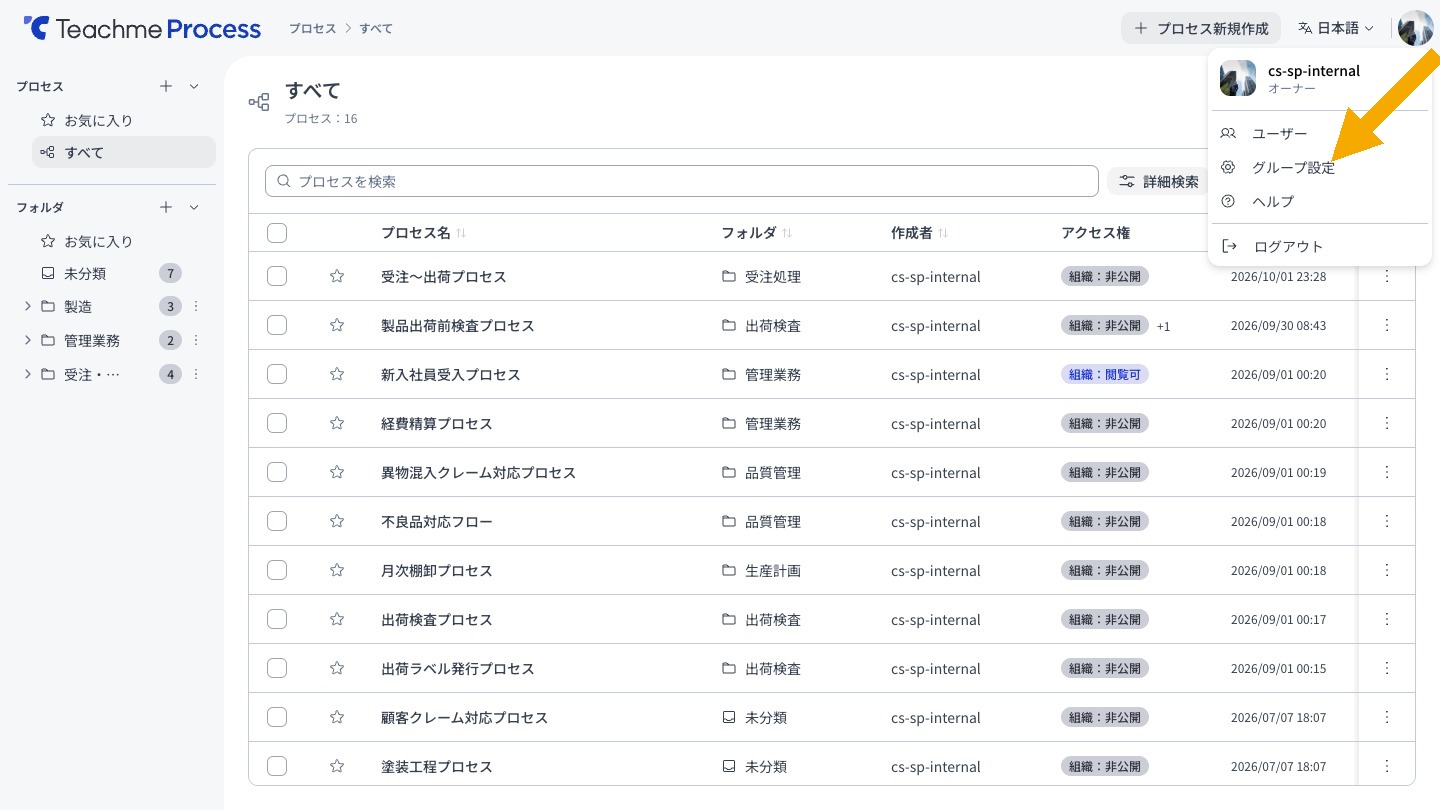
Task: Star the 受注〜出荷プロセス row as favorite
Action: (337, 276)
